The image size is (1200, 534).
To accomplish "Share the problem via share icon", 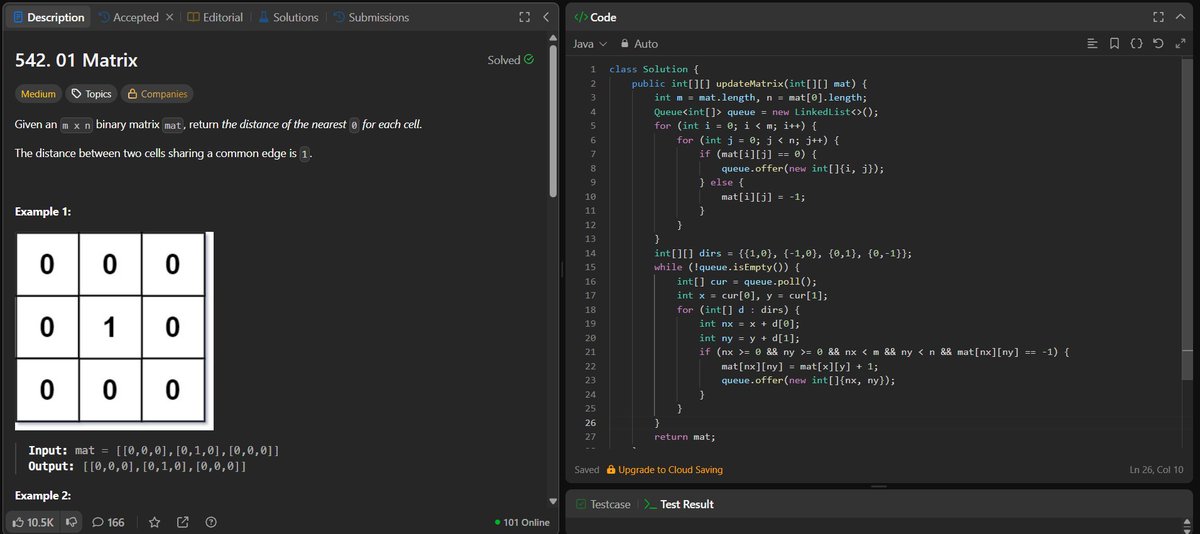I will [183, 522].
